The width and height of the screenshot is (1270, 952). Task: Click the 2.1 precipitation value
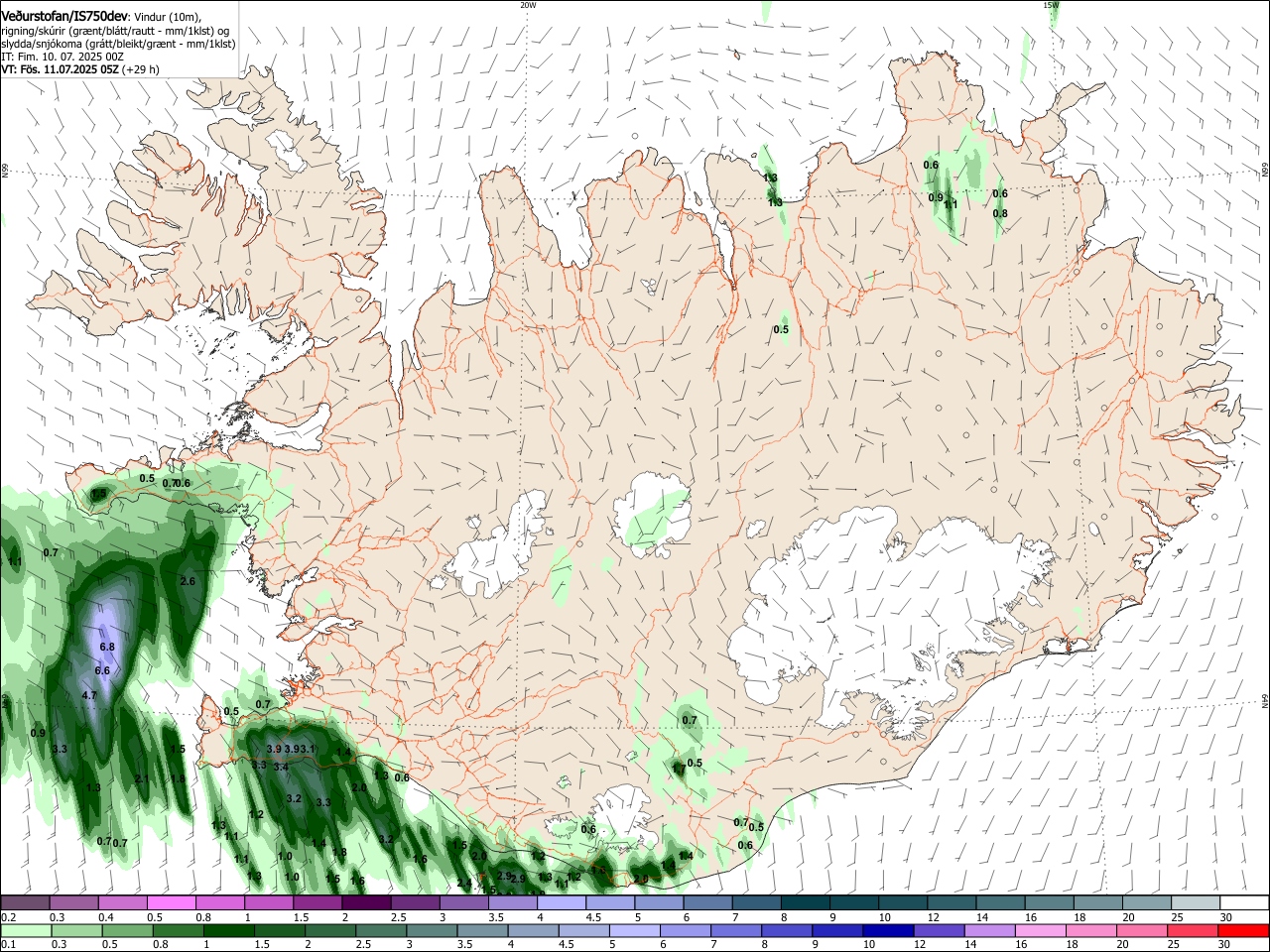point(141,778)
